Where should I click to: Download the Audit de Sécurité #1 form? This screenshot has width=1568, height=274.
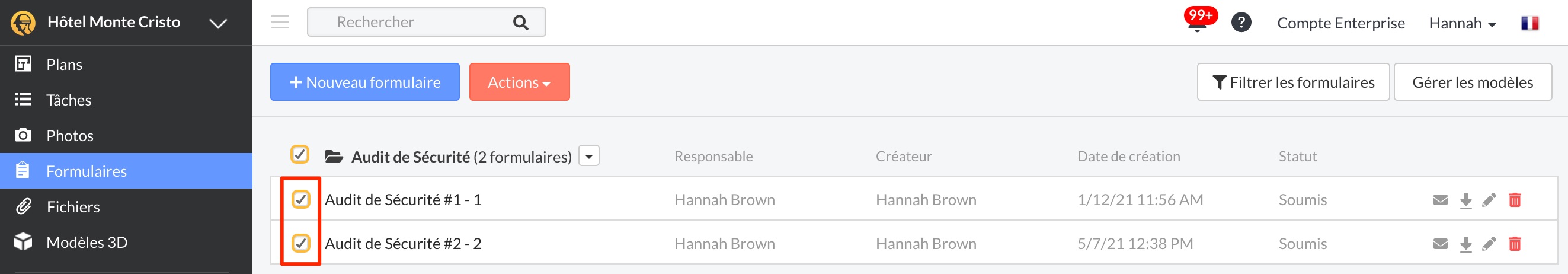point(1465,200)
